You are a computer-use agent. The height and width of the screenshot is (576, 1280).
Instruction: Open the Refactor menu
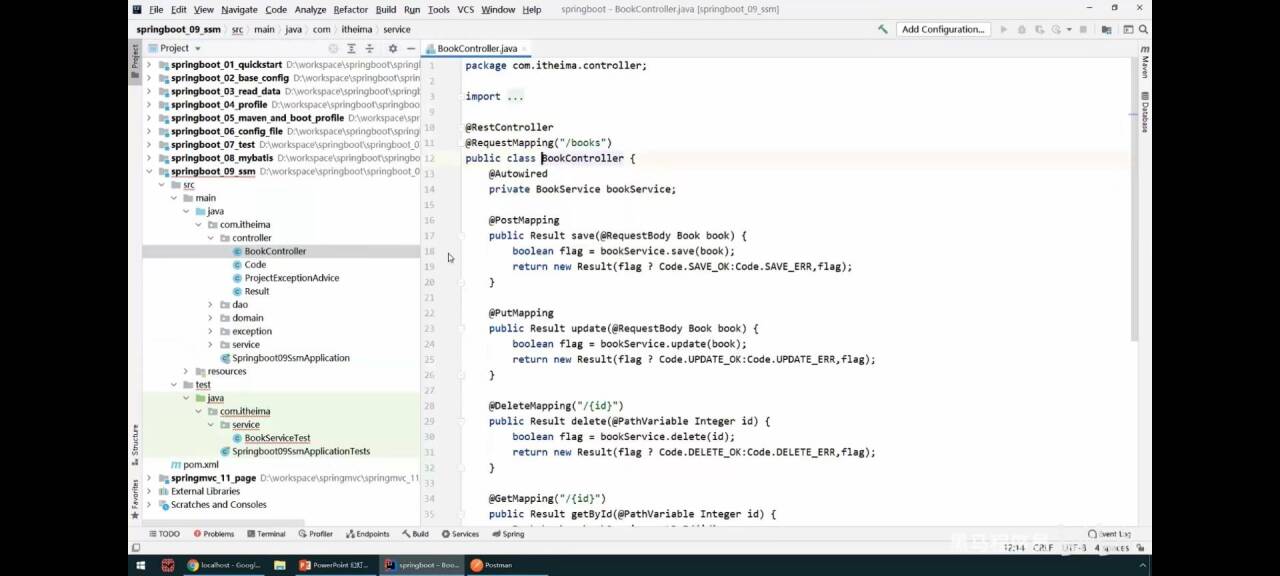[x=350, y=9]
